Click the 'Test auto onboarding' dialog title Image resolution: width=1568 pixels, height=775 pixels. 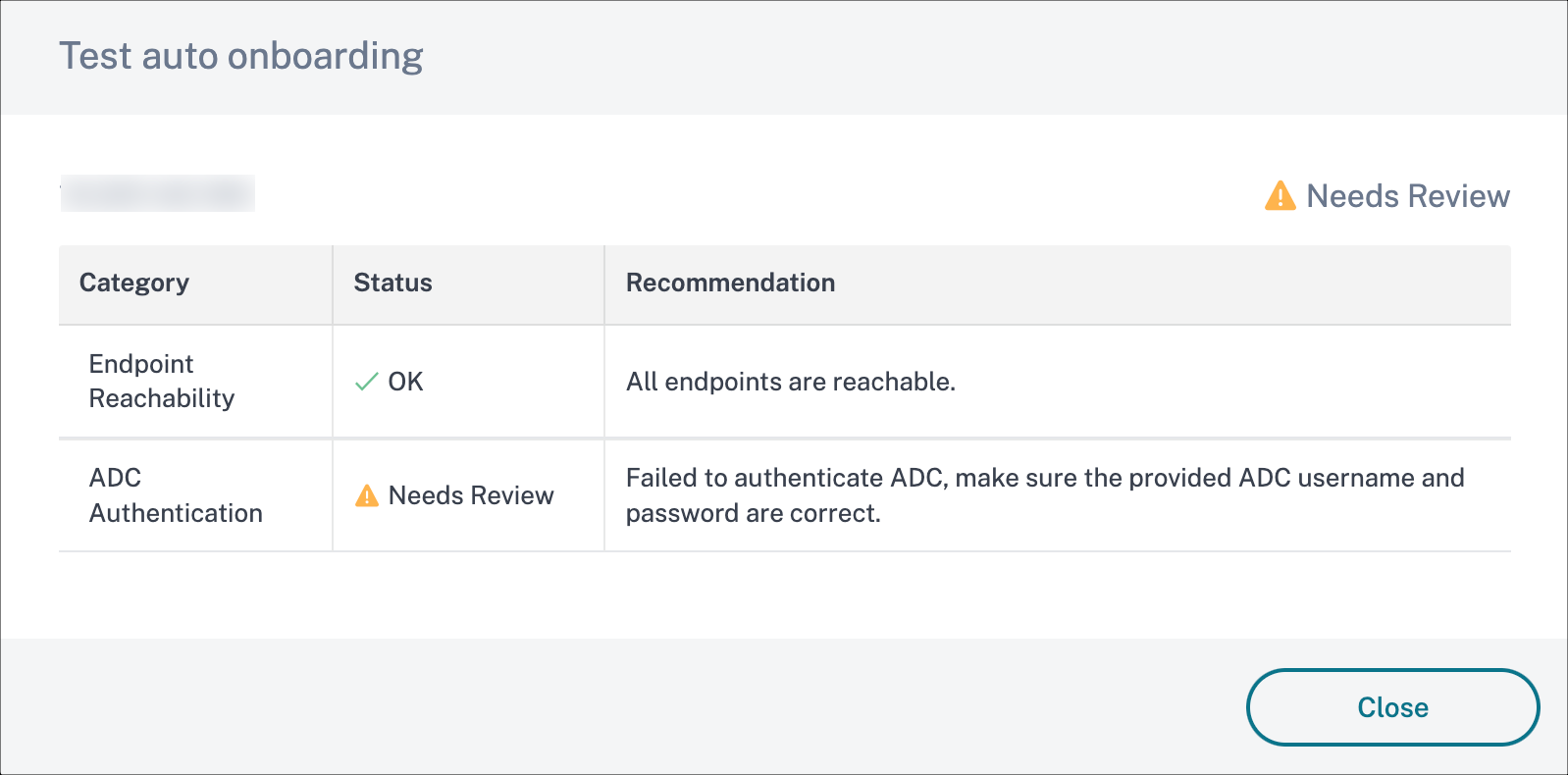coord(241,56)
